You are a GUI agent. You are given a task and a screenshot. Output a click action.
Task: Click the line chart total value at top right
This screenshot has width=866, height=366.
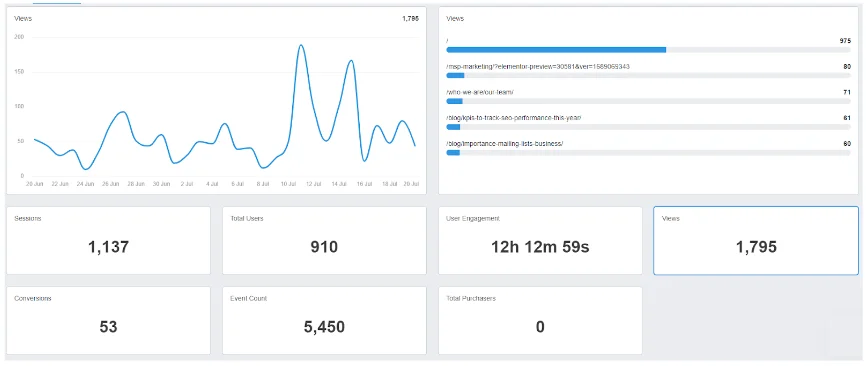tap(410, 18)
